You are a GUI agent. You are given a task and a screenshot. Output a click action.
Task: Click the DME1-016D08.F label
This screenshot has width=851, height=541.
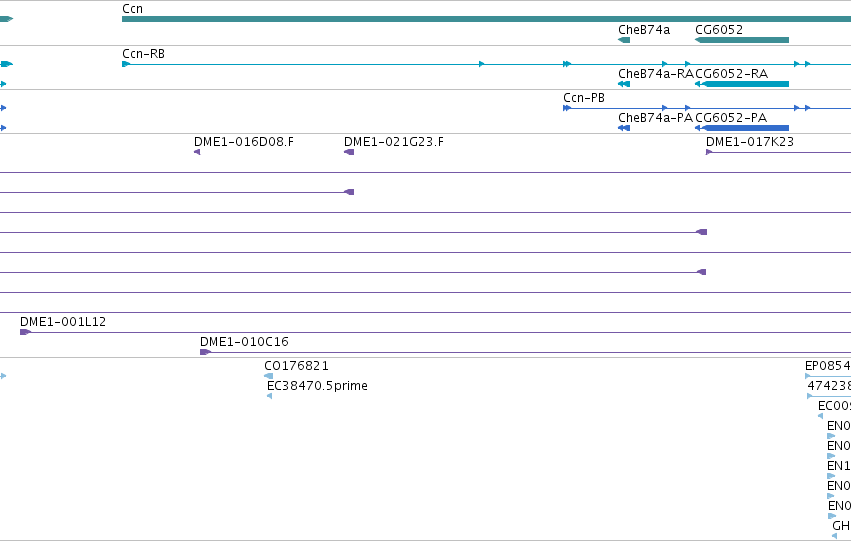coord(244,142)
